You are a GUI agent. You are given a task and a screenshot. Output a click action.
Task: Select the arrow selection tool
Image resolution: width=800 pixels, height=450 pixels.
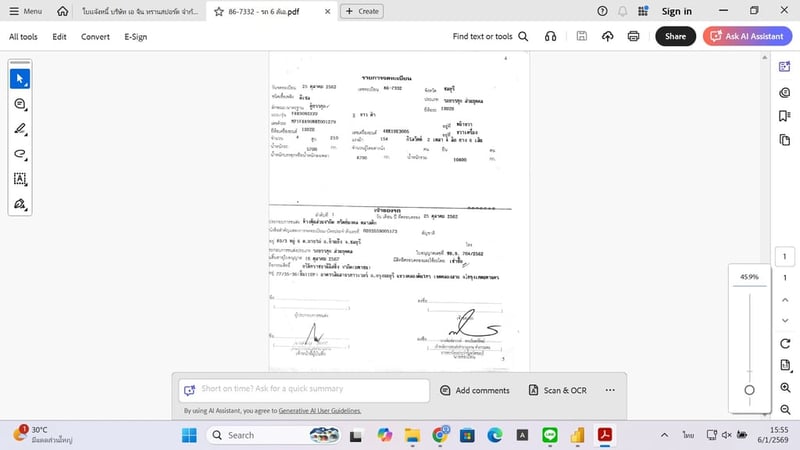(x=20, y=78)
